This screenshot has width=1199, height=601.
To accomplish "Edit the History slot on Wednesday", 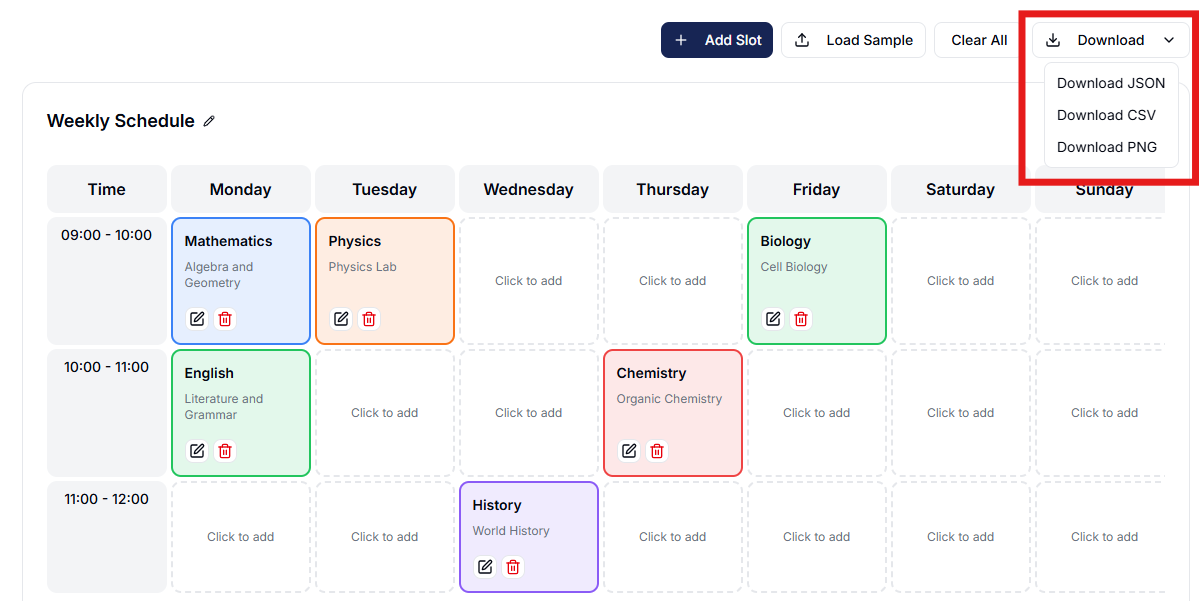I will 485,567.
